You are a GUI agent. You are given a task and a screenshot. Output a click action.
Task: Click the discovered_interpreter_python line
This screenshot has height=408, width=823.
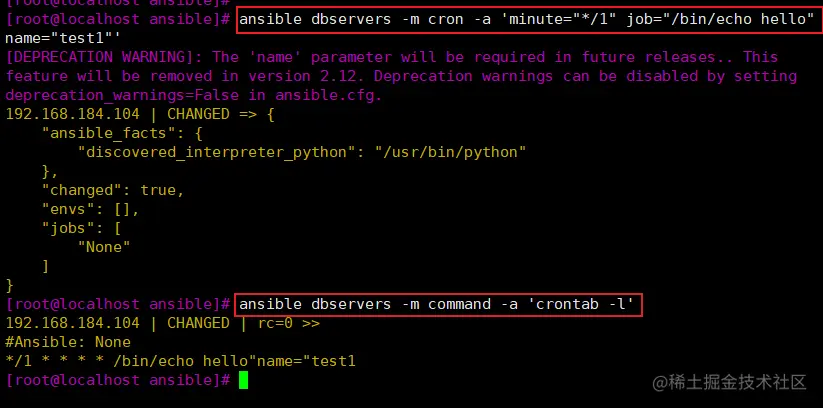(302, 153)
